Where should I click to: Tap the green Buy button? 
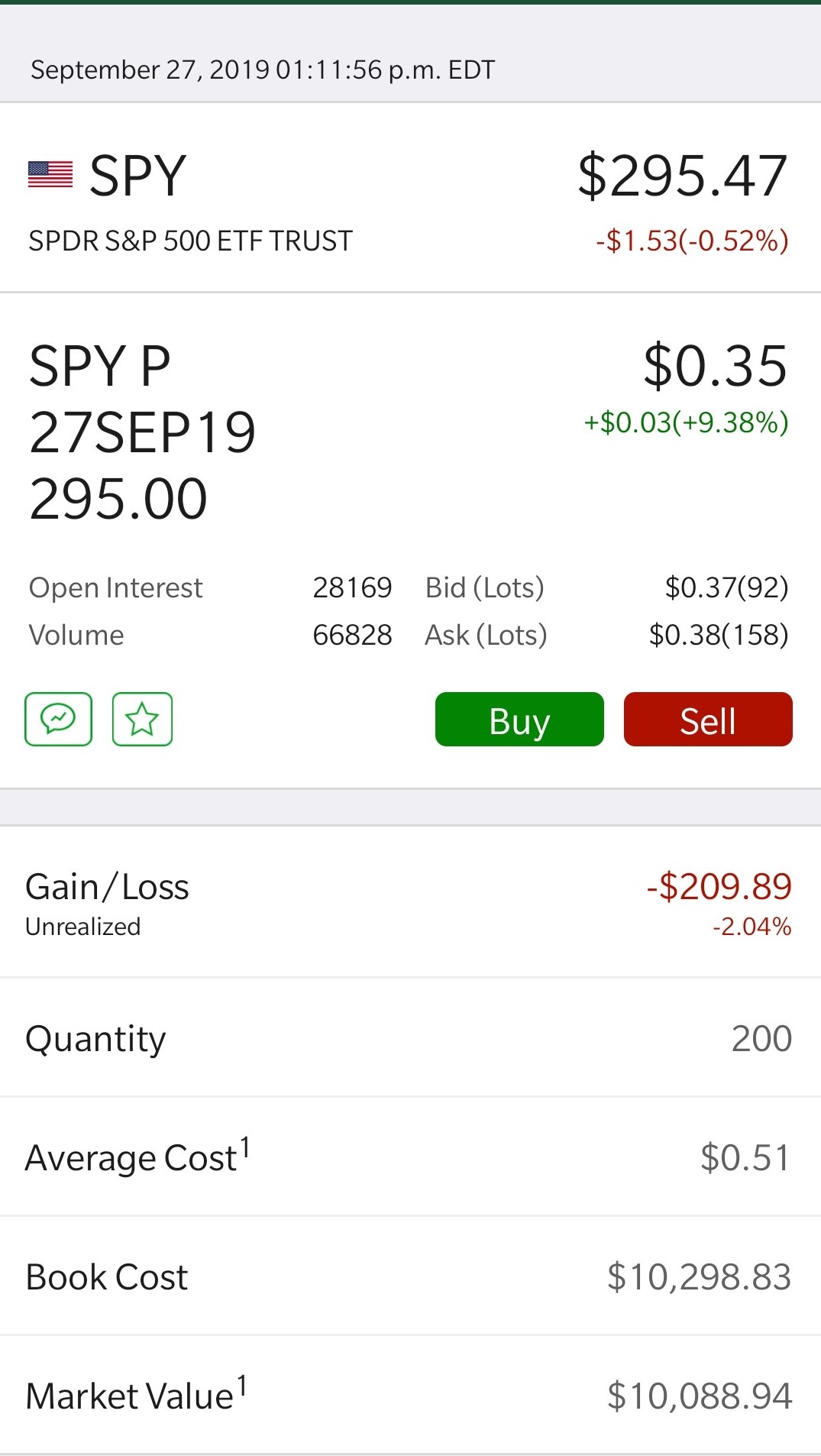tap(519, 720)
